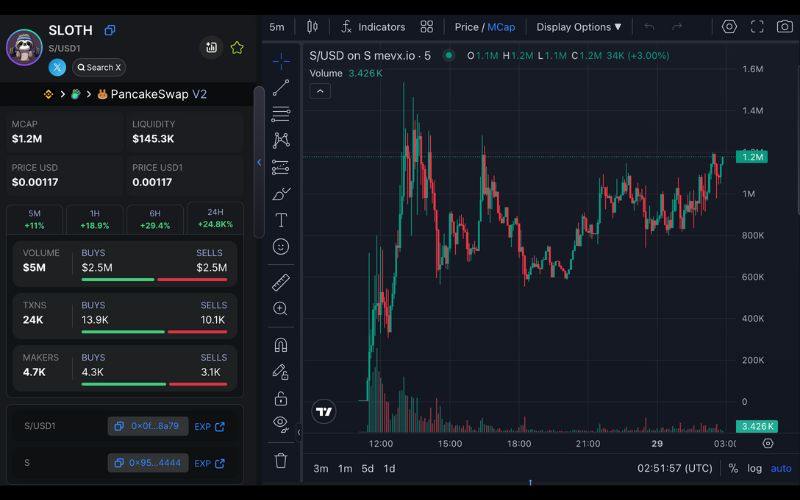Click the 3.426K volume axis label
This screenshot has height=500, width=800.
tap(757, 426)
